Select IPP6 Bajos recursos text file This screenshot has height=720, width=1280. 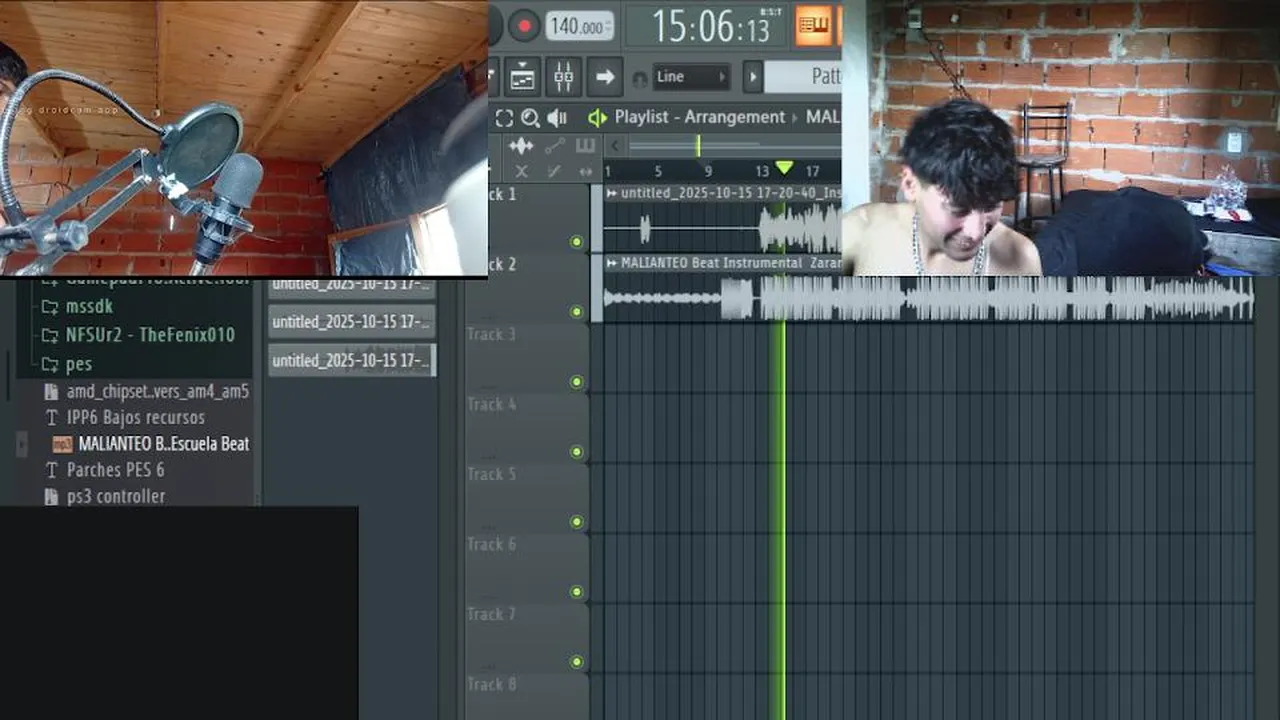[x=125, y=418]
